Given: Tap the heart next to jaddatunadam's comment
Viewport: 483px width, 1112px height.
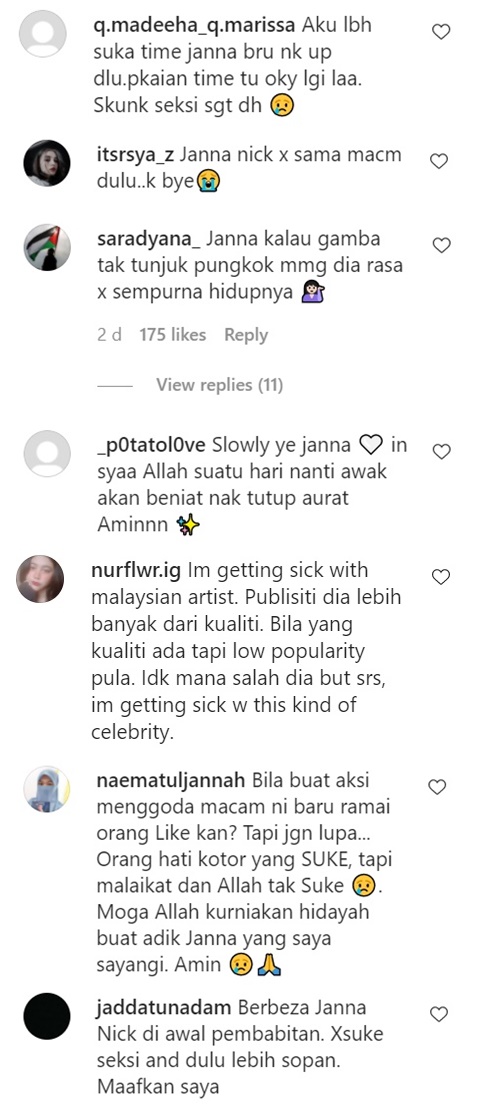Looking at the screenshot, I should point(439,1014).
